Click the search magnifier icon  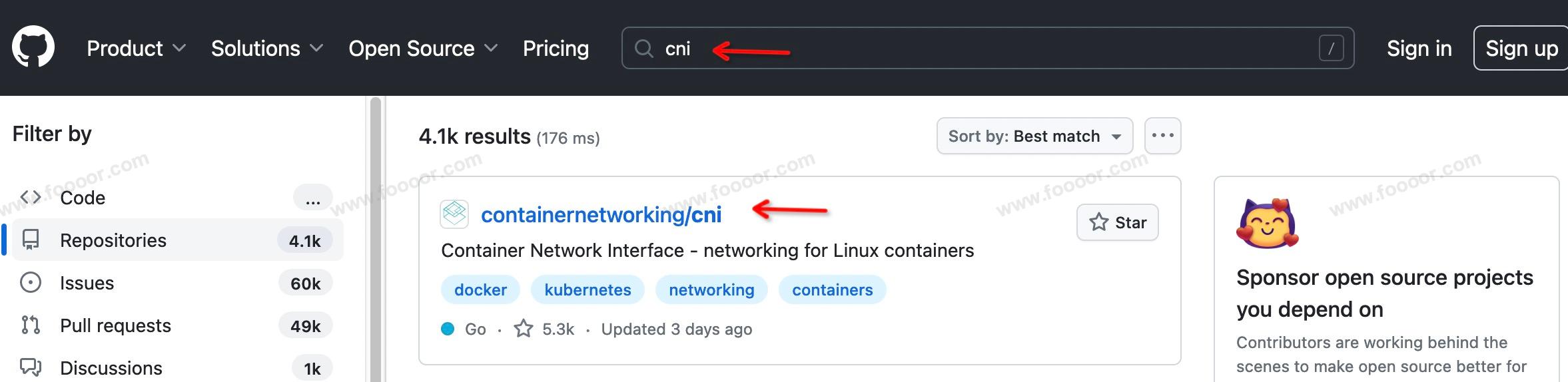643,49
